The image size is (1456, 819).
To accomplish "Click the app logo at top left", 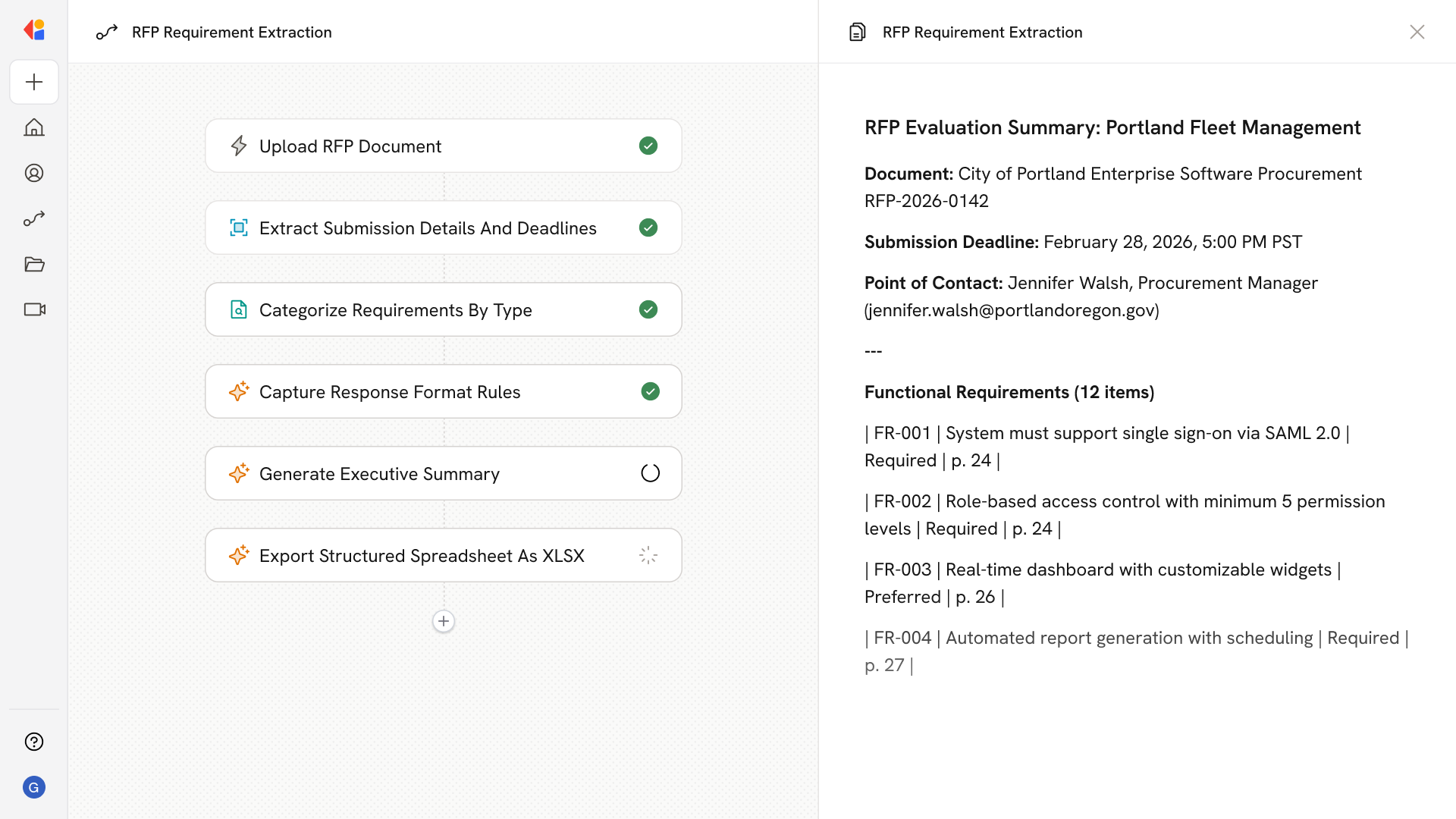I will tap(34, 30).
